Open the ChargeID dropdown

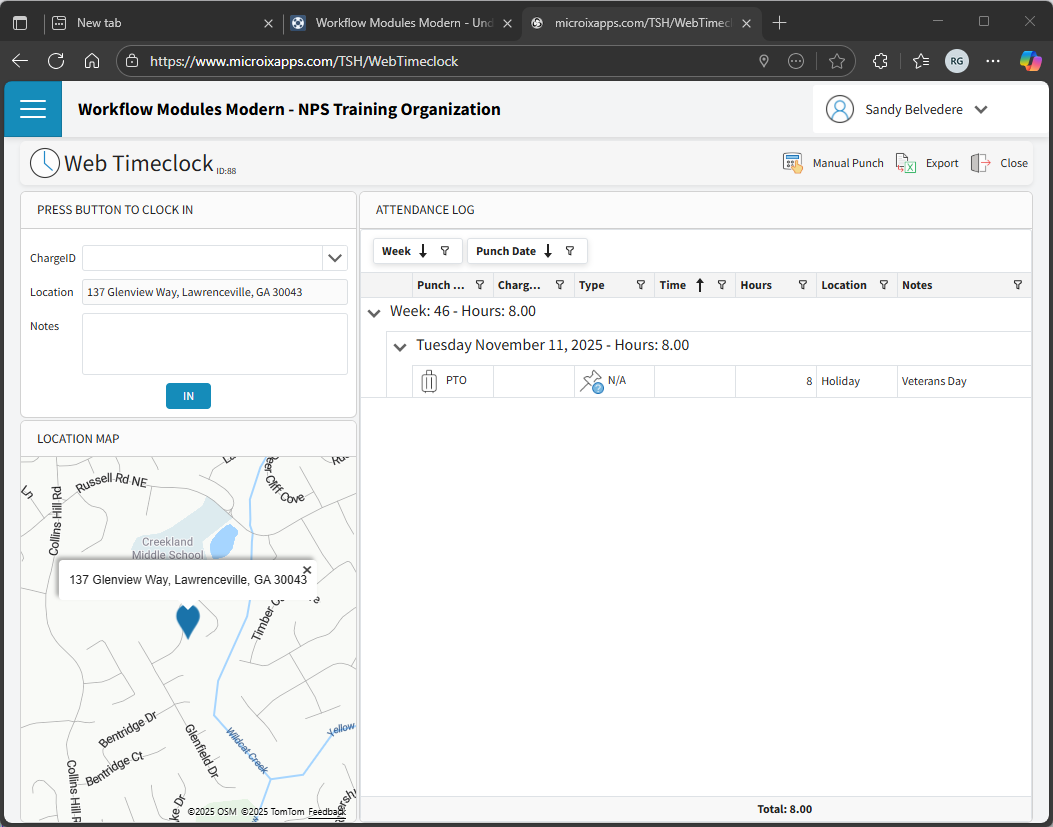point(335,258)
